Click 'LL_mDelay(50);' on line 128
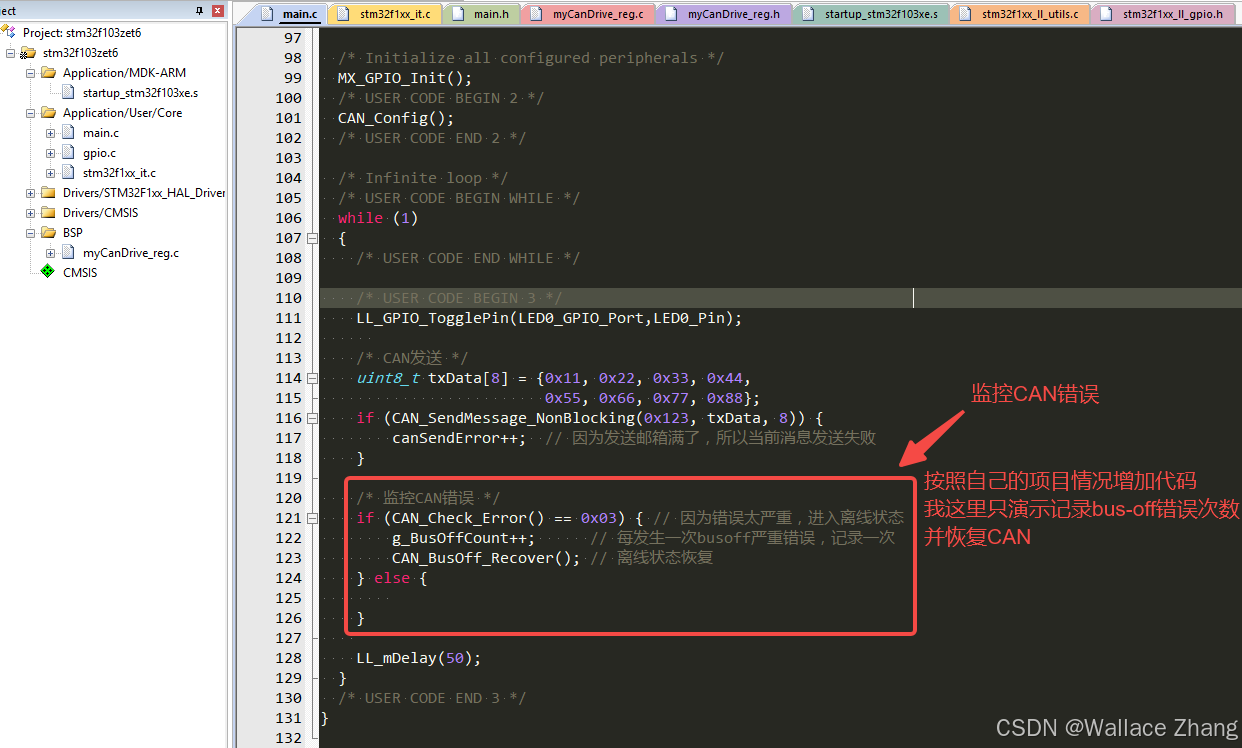This screenshot has width=1242, height=748. tap(419, 658)
